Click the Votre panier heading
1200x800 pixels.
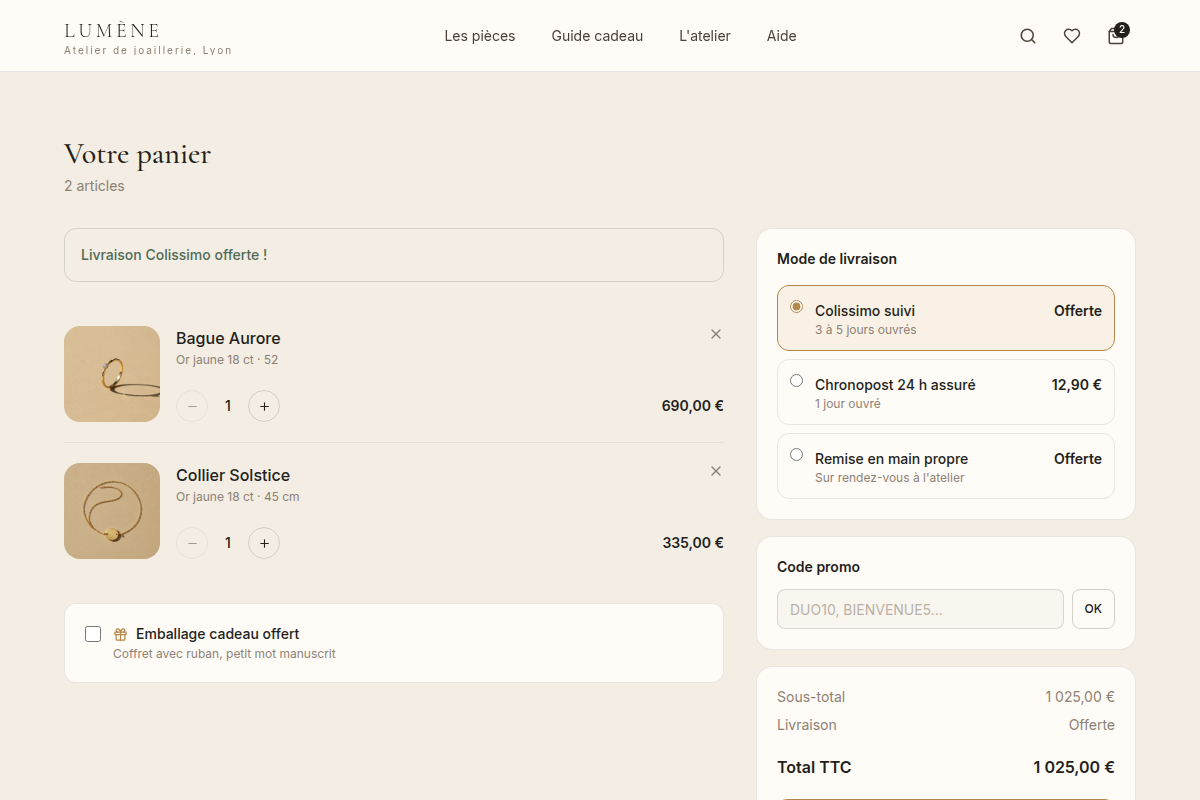coord(138,154)
